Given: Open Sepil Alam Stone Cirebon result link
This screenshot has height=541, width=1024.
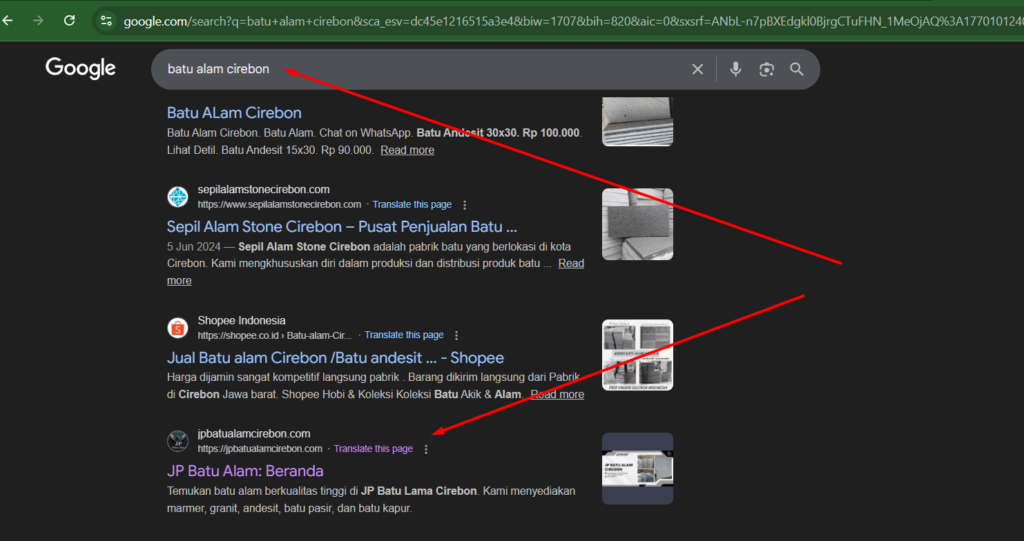Looking at the screenshot, I should [x=341, y=227].
